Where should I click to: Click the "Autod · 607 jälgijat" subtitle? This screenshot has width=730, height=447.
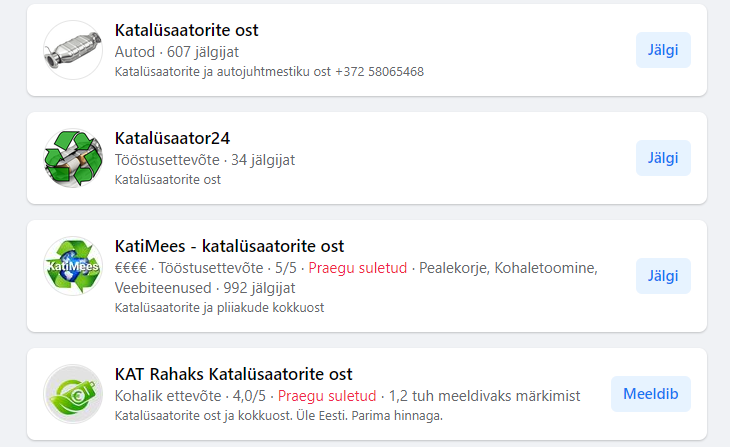[x=177, y=51]
